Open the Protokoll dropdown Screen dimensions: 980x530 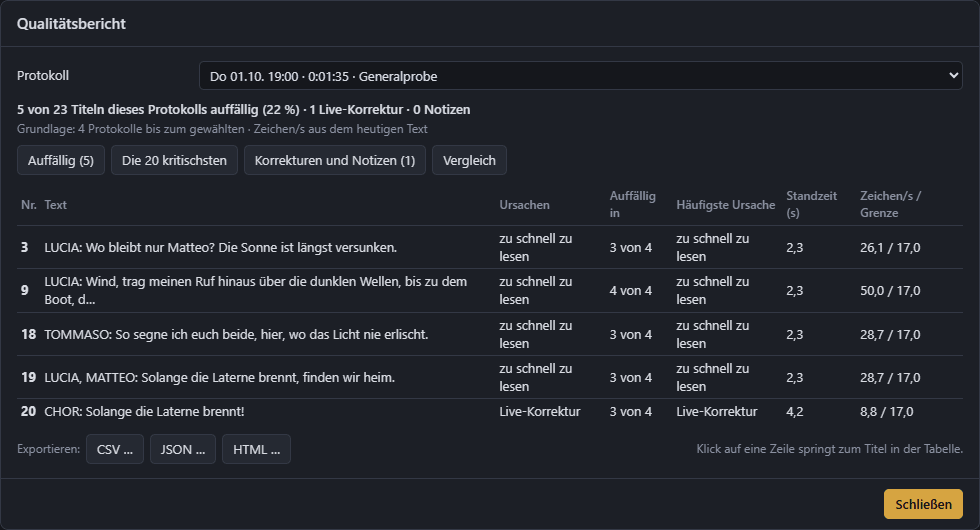[x=581, y=76]
